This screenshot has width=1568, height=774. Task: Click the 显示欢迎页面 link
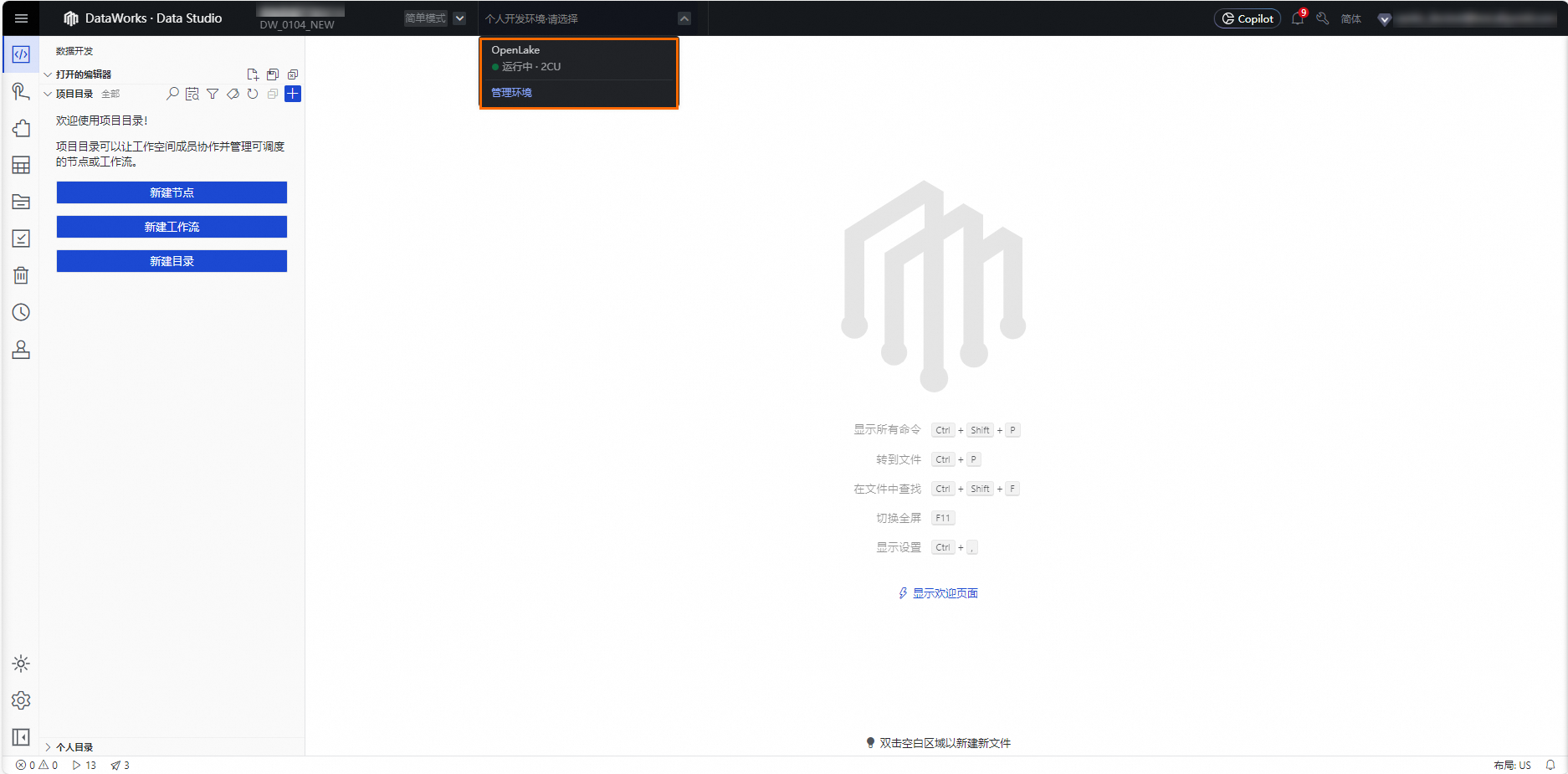click(x=945, y=593)
